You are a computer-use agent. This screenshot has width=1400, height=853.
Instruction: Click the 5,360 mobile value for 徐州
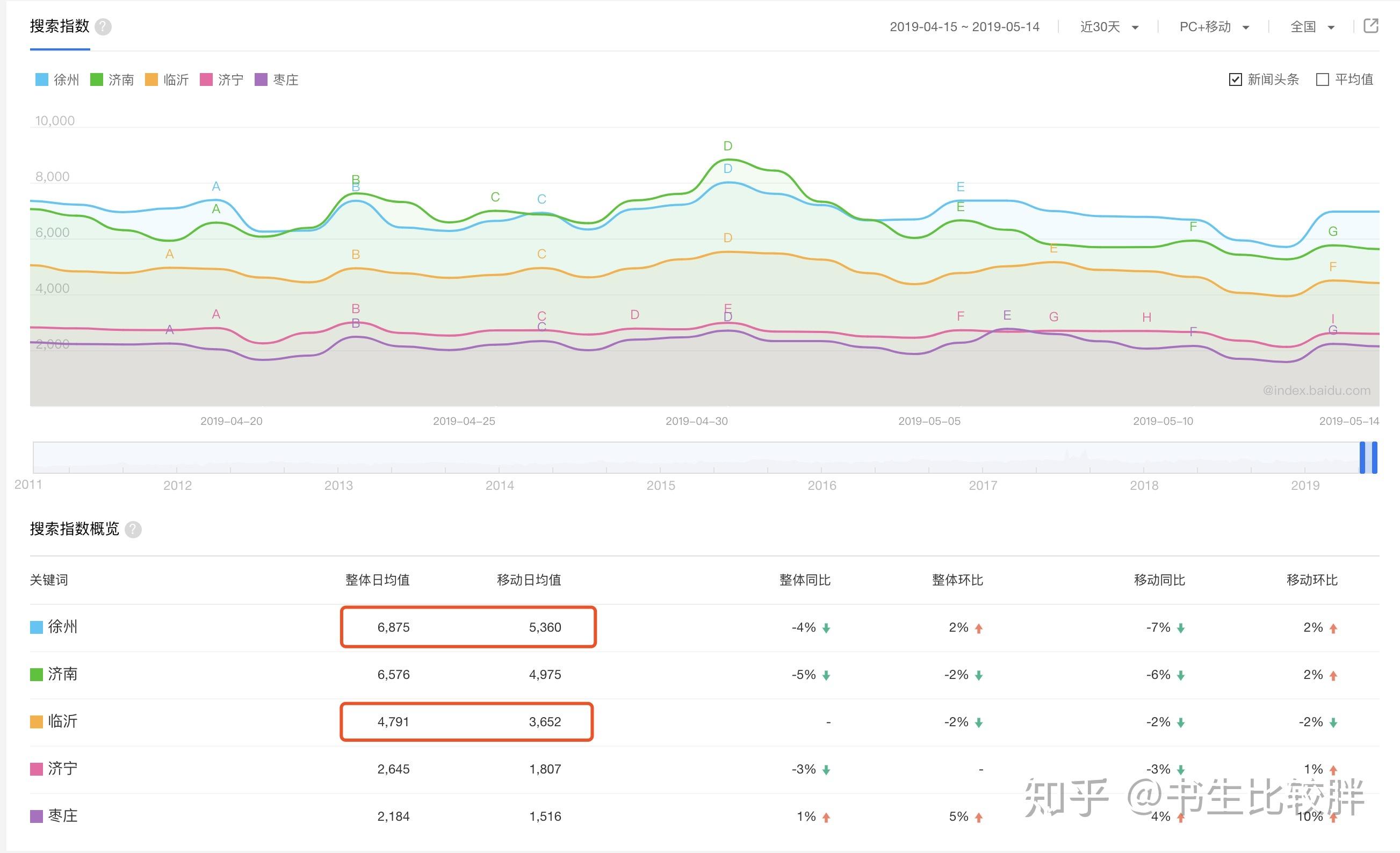coord(545,627)
